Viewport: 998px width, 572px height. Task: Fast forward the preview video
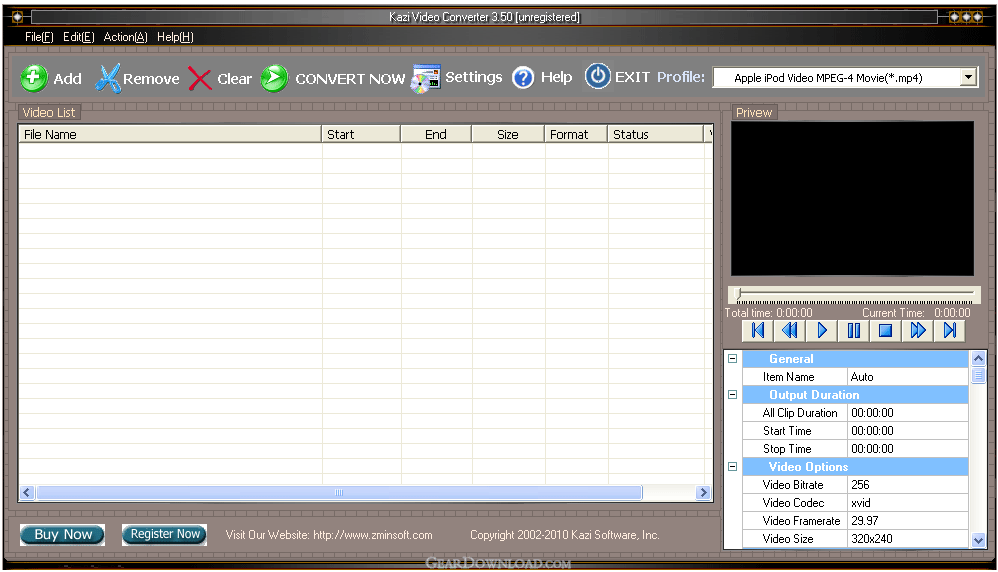918,330
